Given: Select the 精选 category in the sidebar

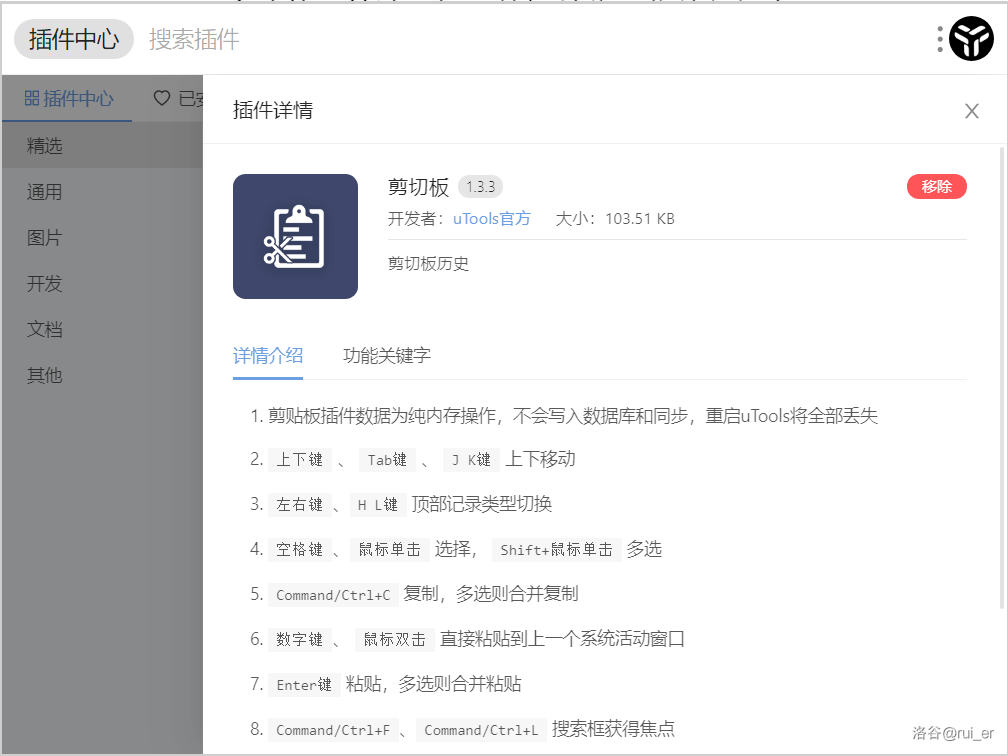Looking at the screenshot, I should [45, 146].
